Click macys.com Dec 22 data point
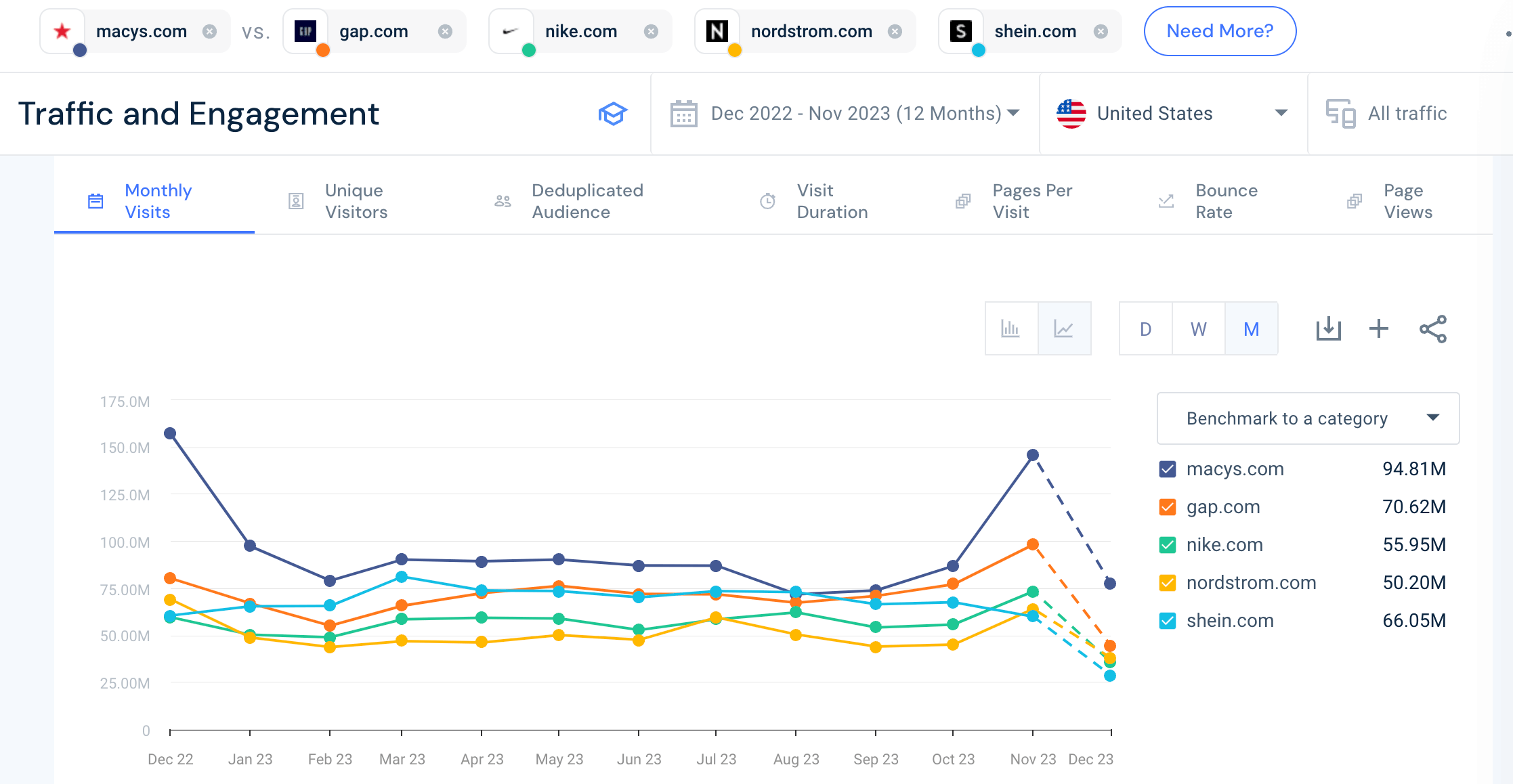 pos(170,433)
